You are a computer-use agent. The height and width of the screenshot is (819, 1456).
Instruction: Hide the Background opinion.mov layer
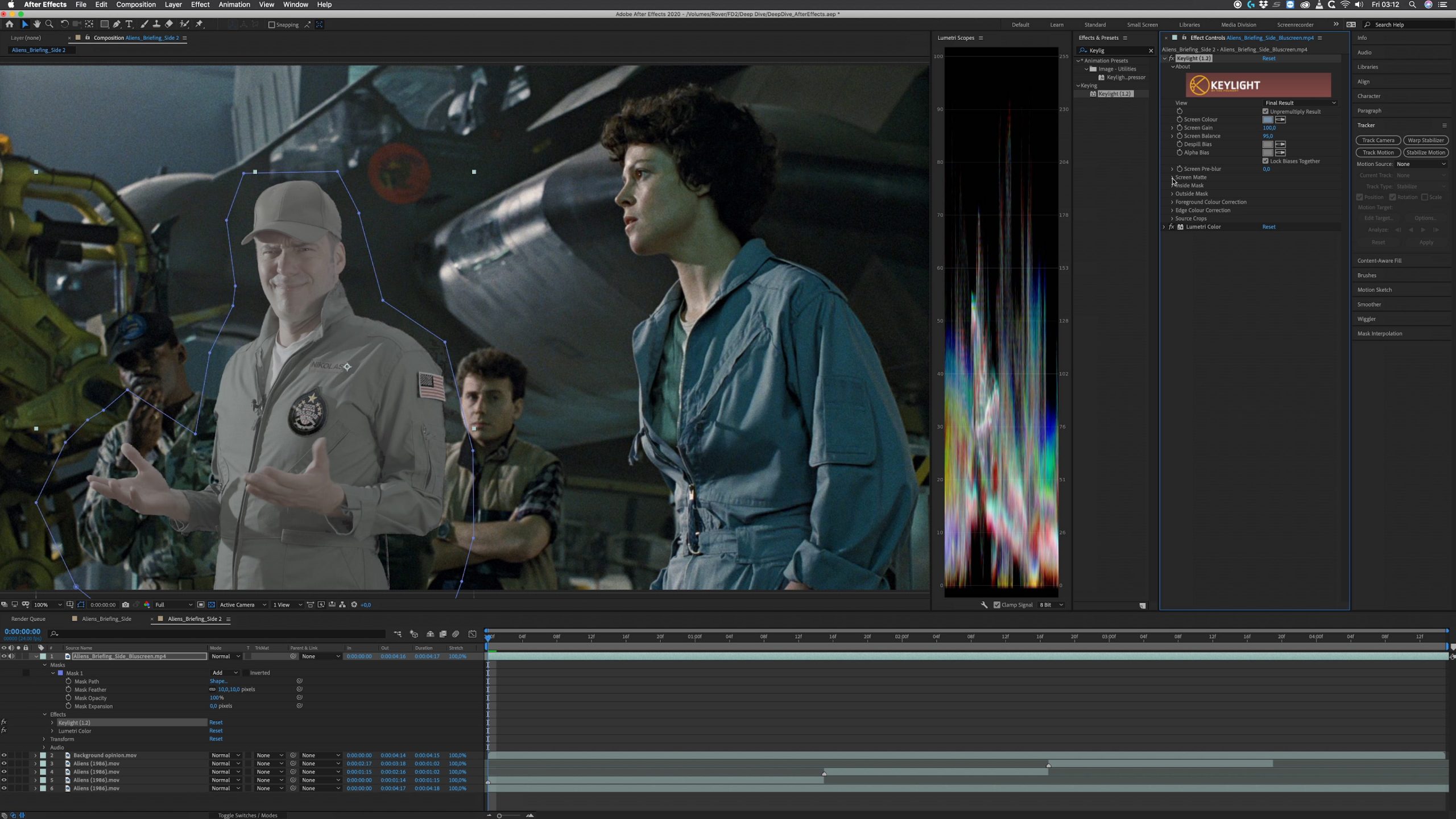coord(4,755)
